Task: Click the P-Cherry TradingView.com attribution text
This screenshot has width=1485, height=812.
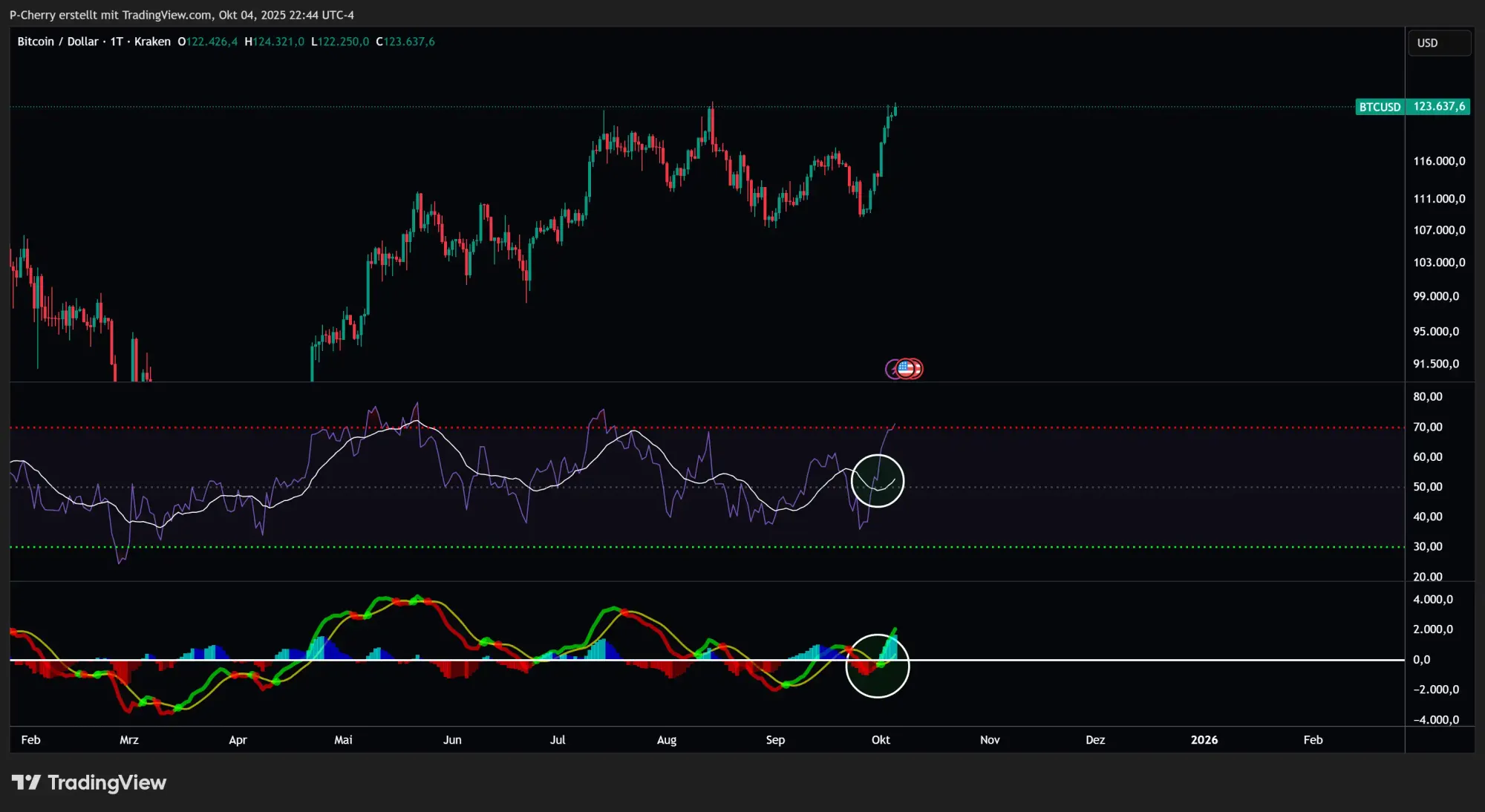Action: [x=182, y=15]
